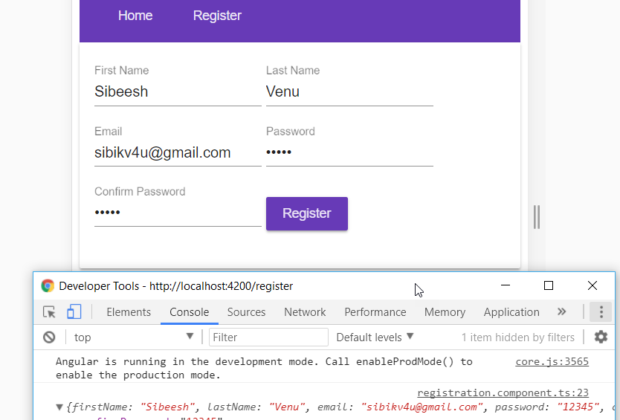The height and width of the screenshot is (420, 620).
Task: Collapse the logged firstName object triangle
Action: click(59, 407)
